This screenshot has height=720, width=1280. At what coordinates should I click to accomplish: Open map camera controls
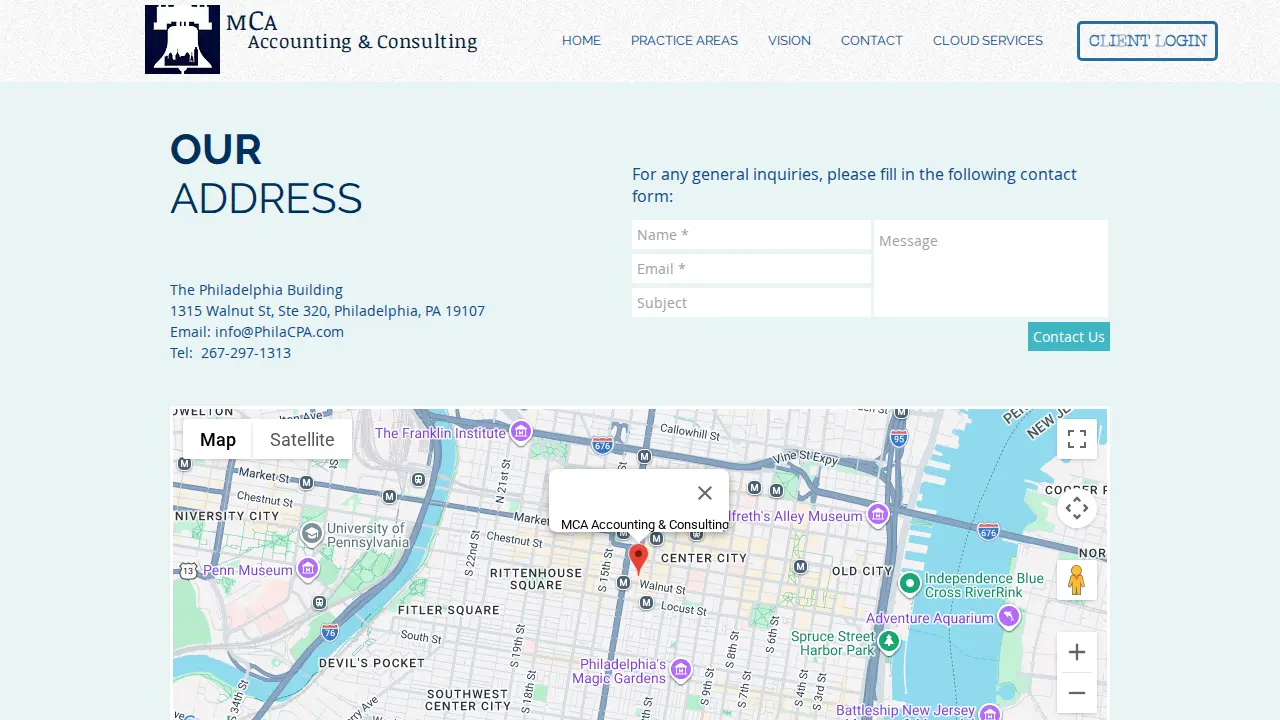[1077, 508]
